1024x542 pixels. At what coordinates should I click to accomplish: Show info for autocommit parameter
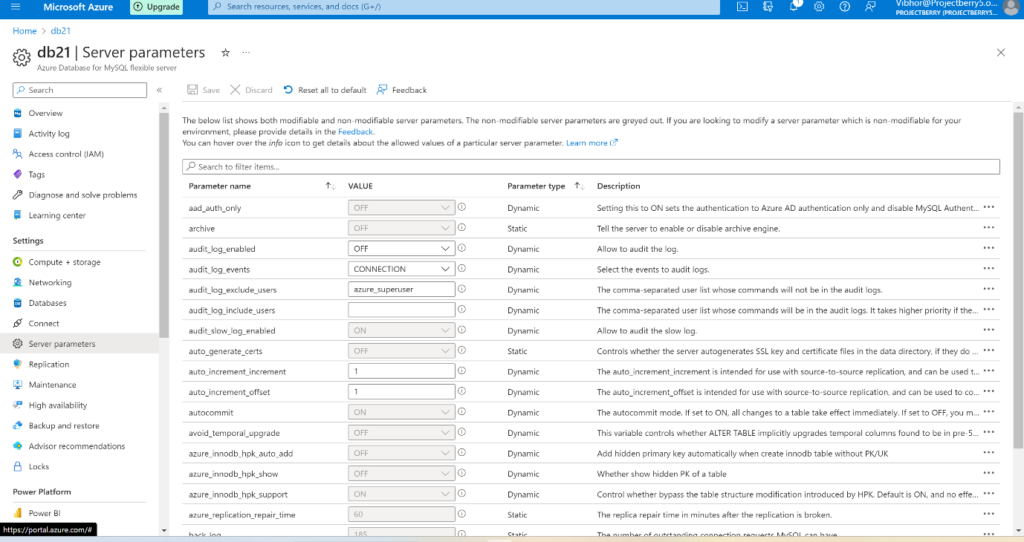point(462,411)
